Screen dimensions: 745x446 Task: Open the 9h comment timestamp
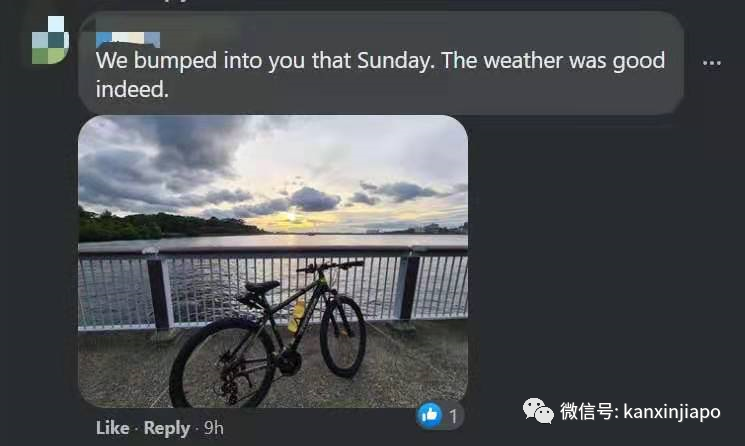click(x=213, y=428)
